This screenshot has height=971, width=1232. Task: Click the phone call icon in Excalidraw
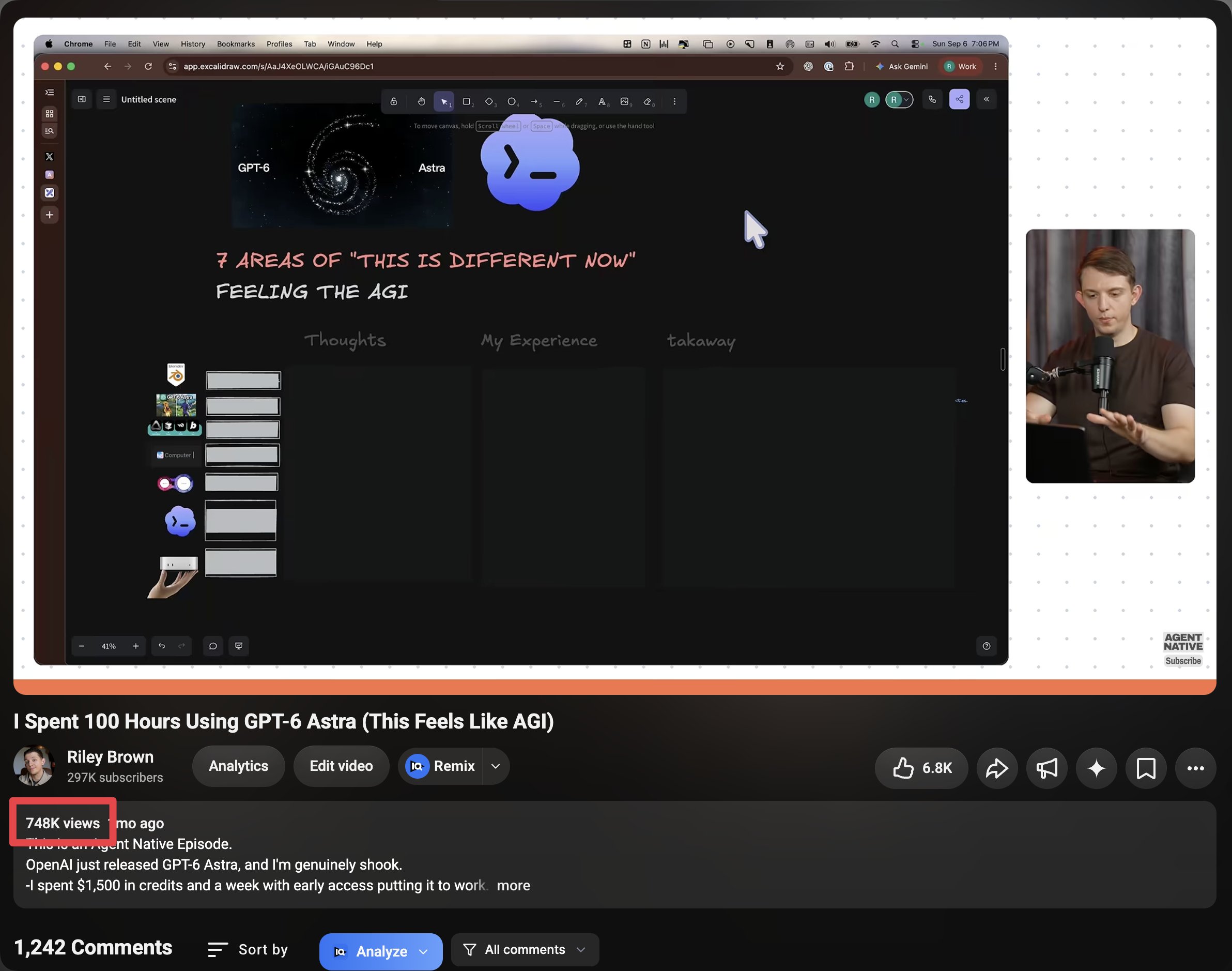[932, 99]
